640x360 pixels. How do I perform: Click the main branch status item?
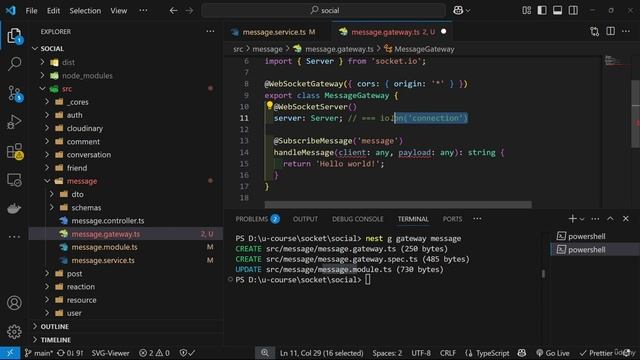[38, 353]
